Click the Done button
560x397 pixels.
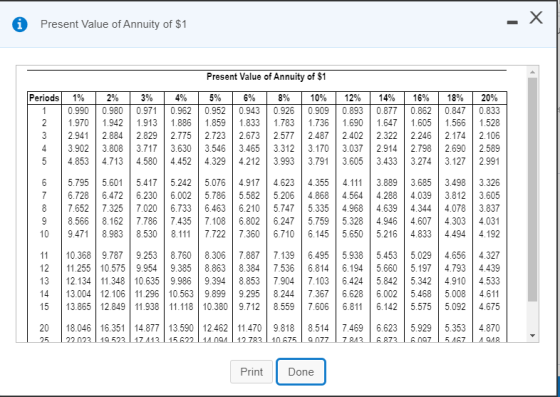tap(301, 372)
